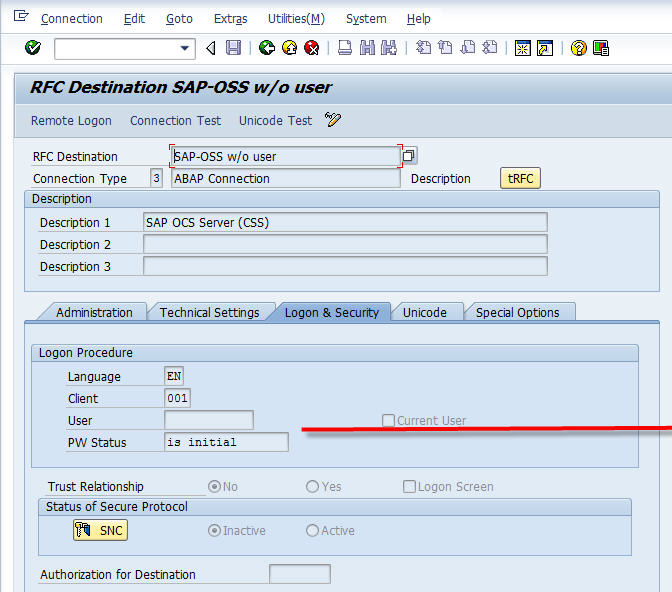Toggle the Current User checkbox
The height and width of the screenshot is (592, 672).
click(388, 420)
